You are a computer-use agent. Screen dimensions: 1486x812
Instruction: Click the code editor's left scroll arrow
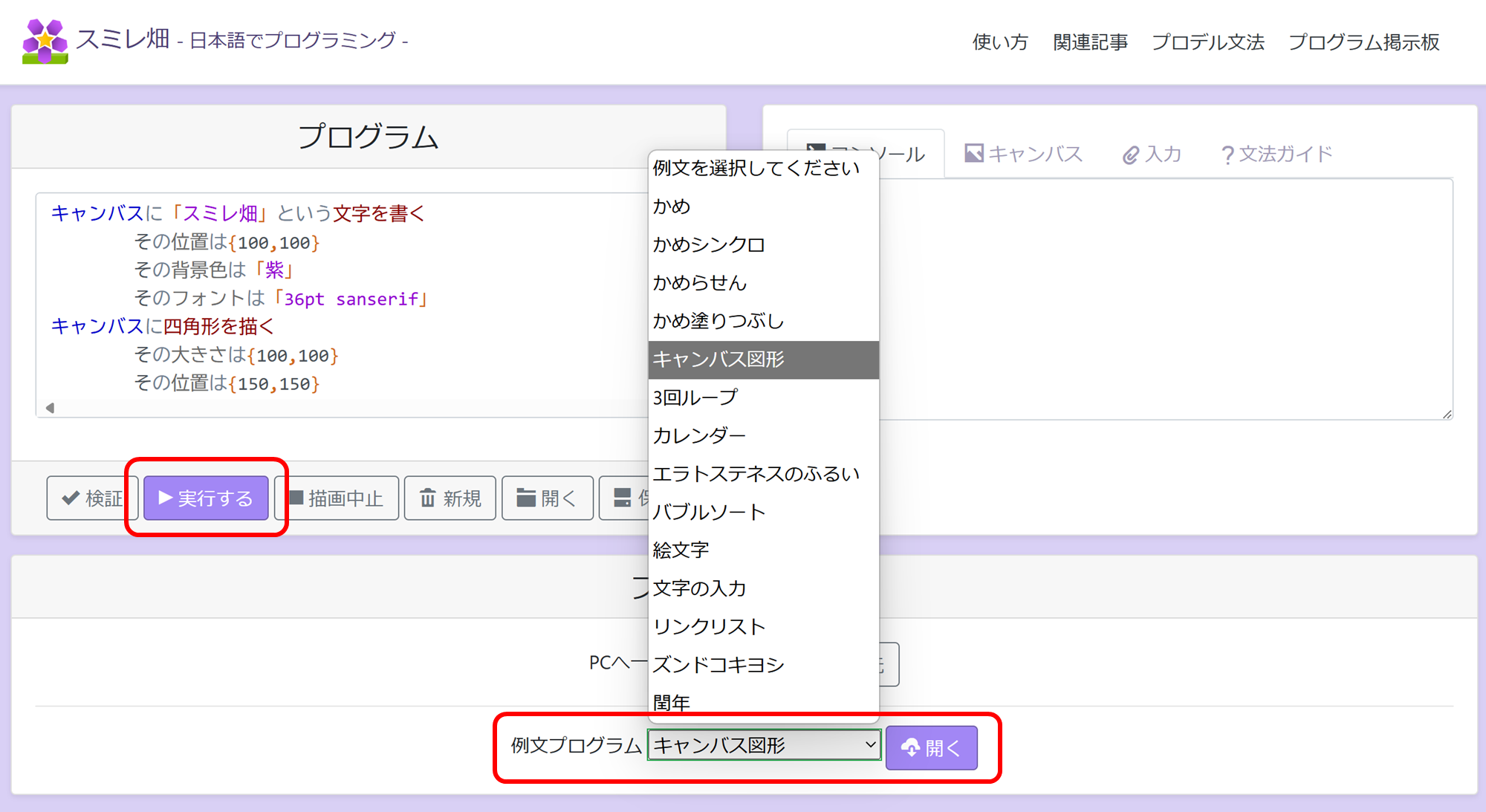click(50, 408)
